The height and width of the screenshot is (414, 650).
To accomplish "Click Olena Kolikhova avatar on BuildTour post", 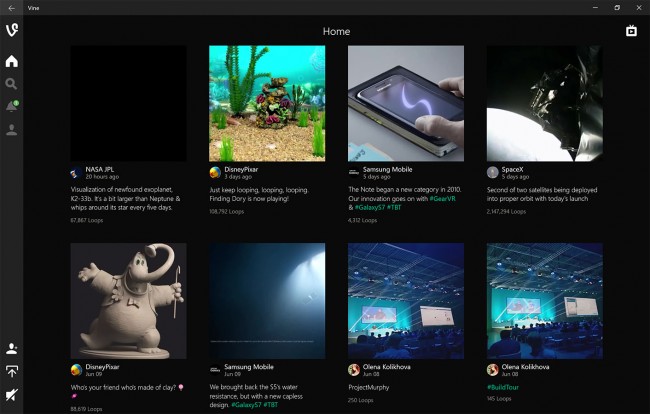I will [x=492, y=370].
